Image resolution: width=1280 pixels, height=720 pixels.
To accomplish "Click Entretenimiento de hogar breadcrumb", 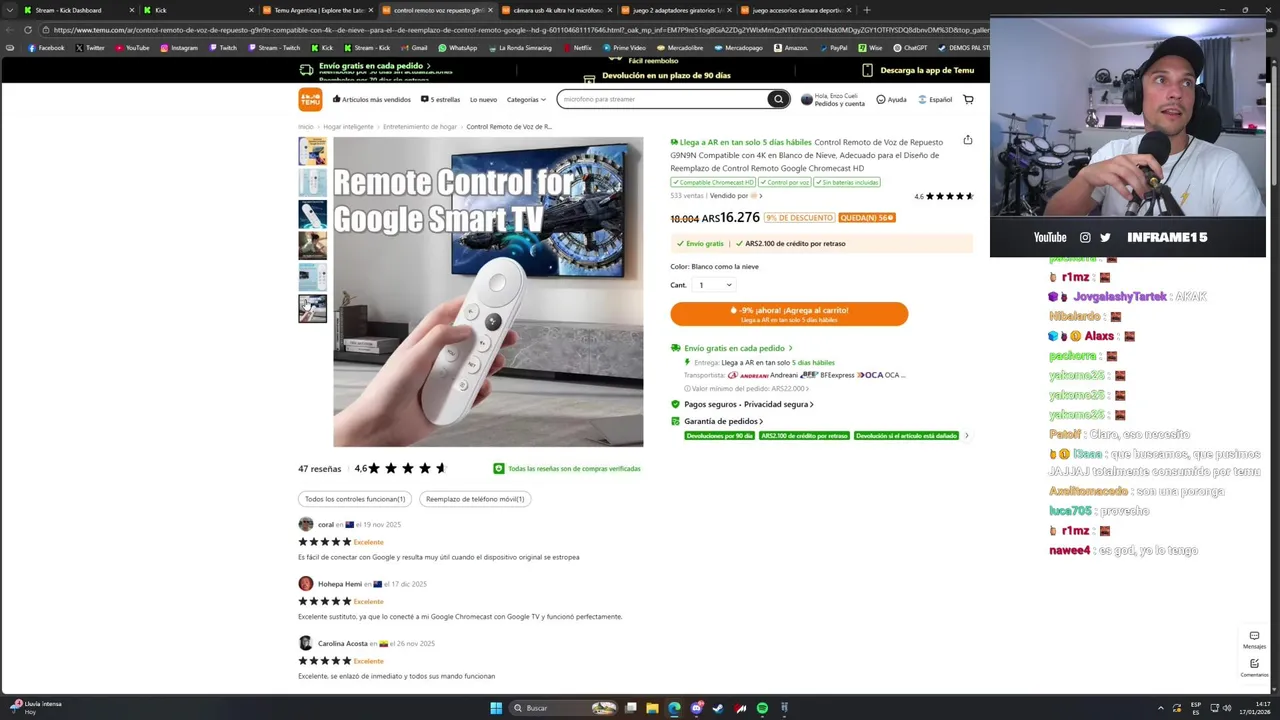I will 420,127.
